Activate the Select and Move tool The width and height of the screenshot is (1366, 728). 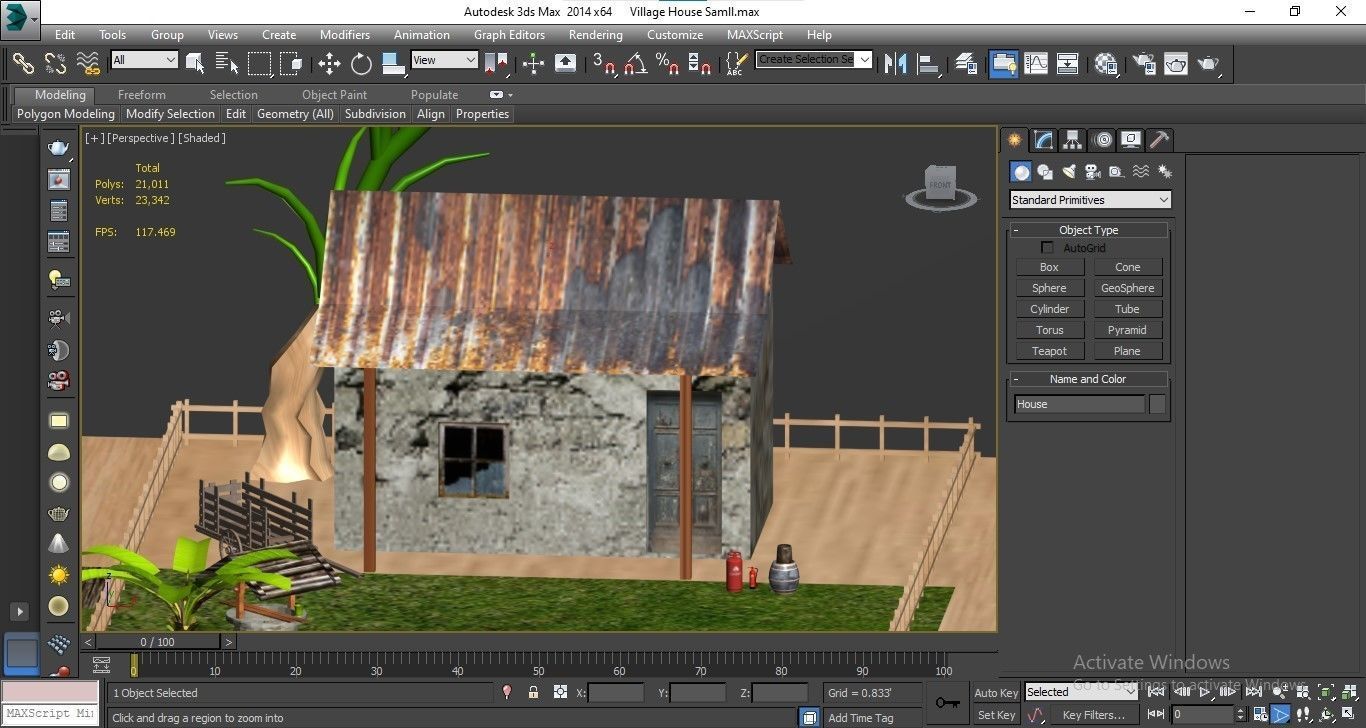point(330,63)
